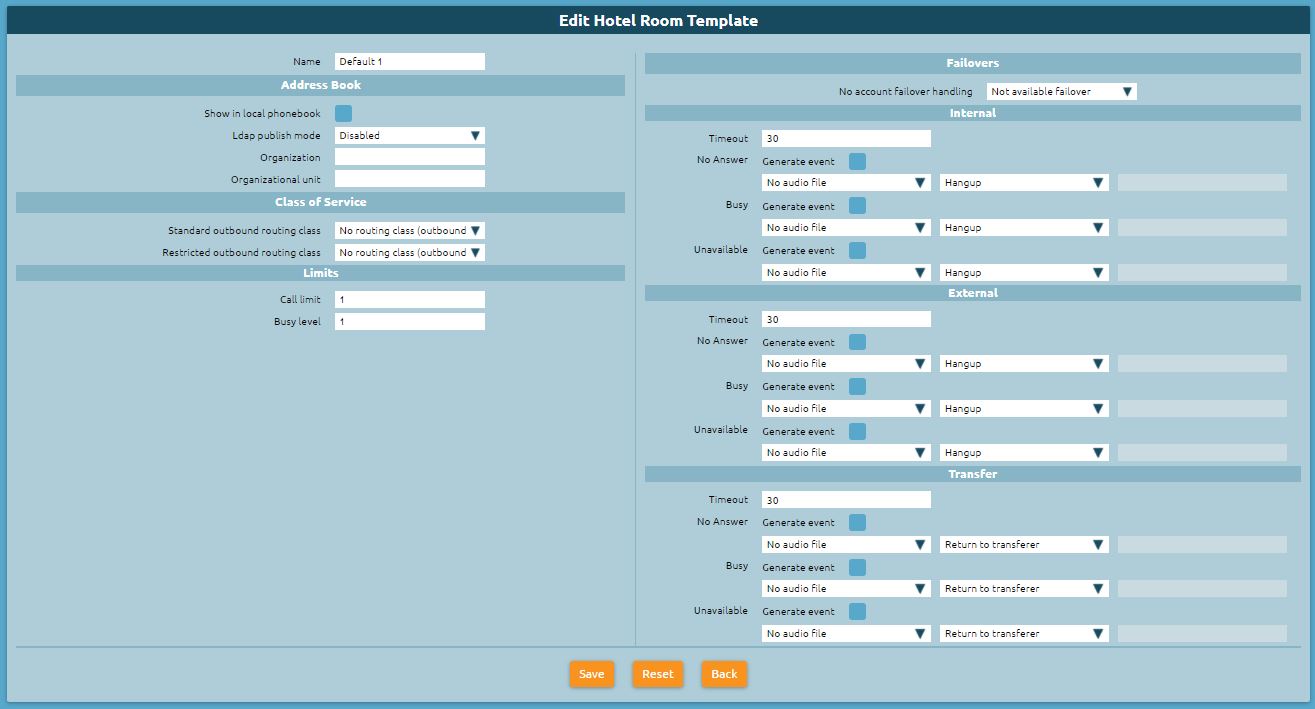This screenshot has height=709, width=1315.
Task: Enable Generate event for Transfer No Answer
Action: pos(857,522)
